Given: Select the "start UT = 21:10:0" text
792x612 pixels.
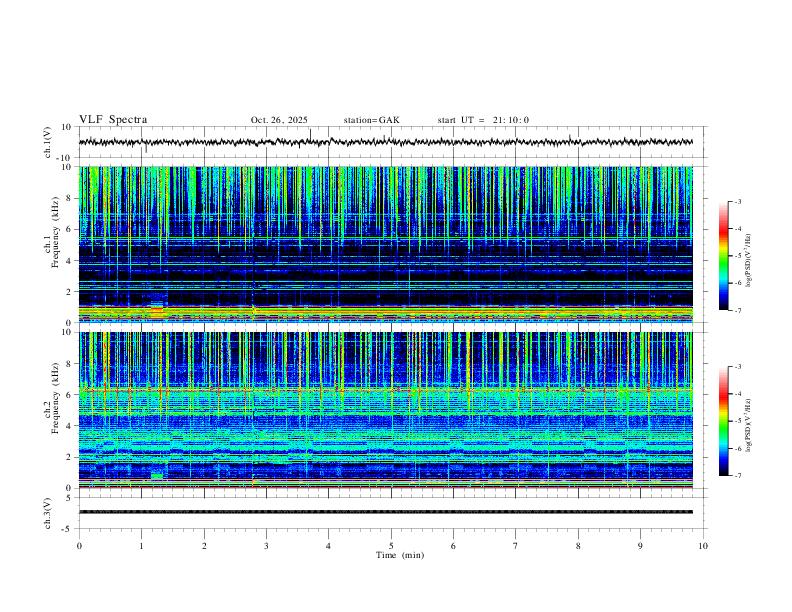Looking at the screenshot, I should (483, 120).
